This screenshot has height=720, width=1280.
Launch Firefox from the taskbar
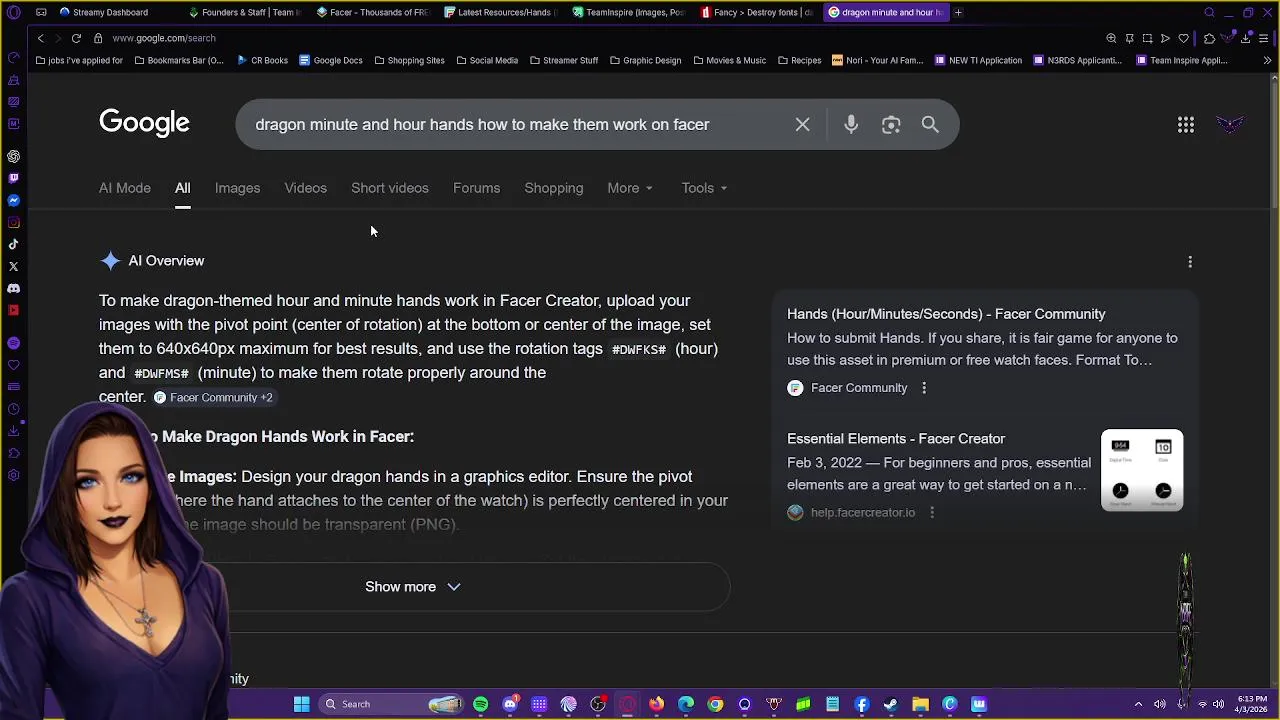[656, 704]
